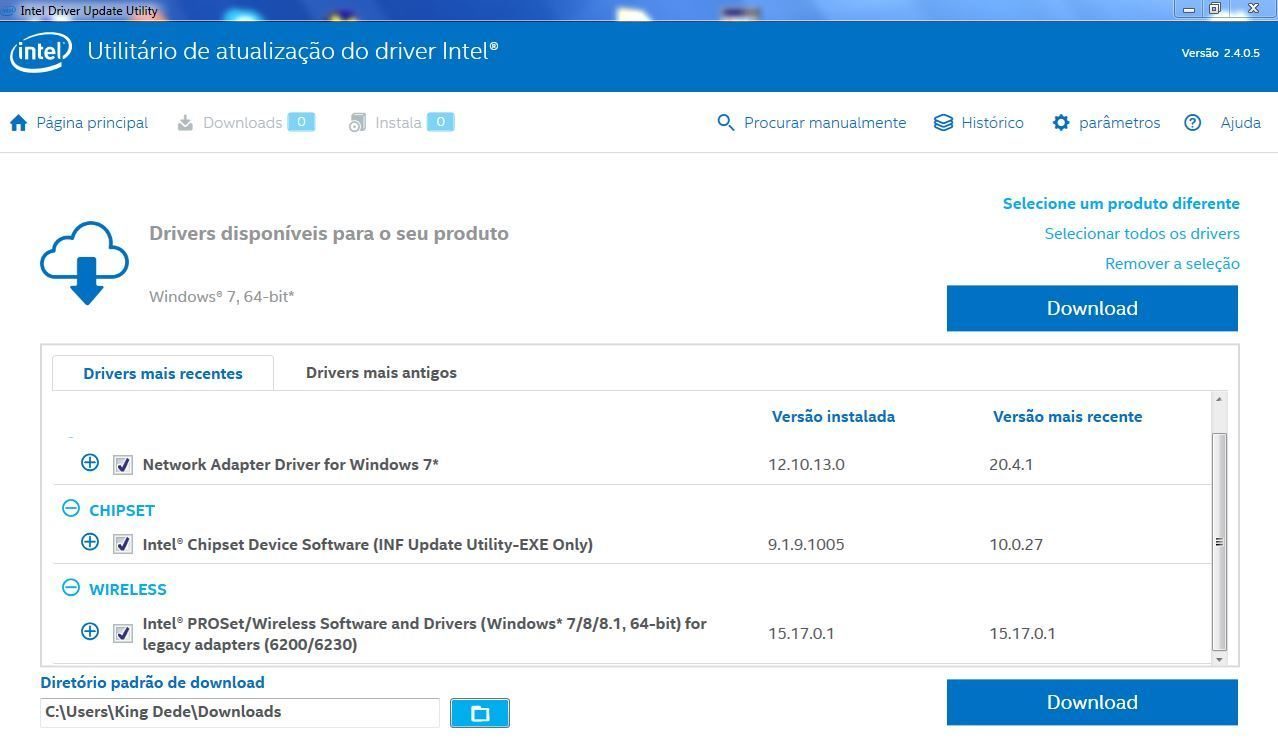Collapse the WIRELESS category
The width and height of the screenshot is (1278, 753).
click(70, 588)
